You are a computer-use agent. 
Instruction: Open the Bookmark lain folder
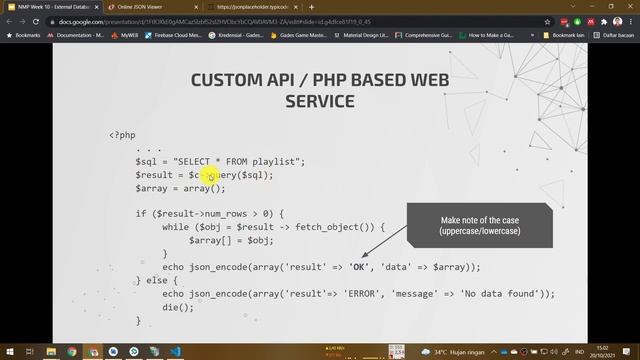click(564, 36)
